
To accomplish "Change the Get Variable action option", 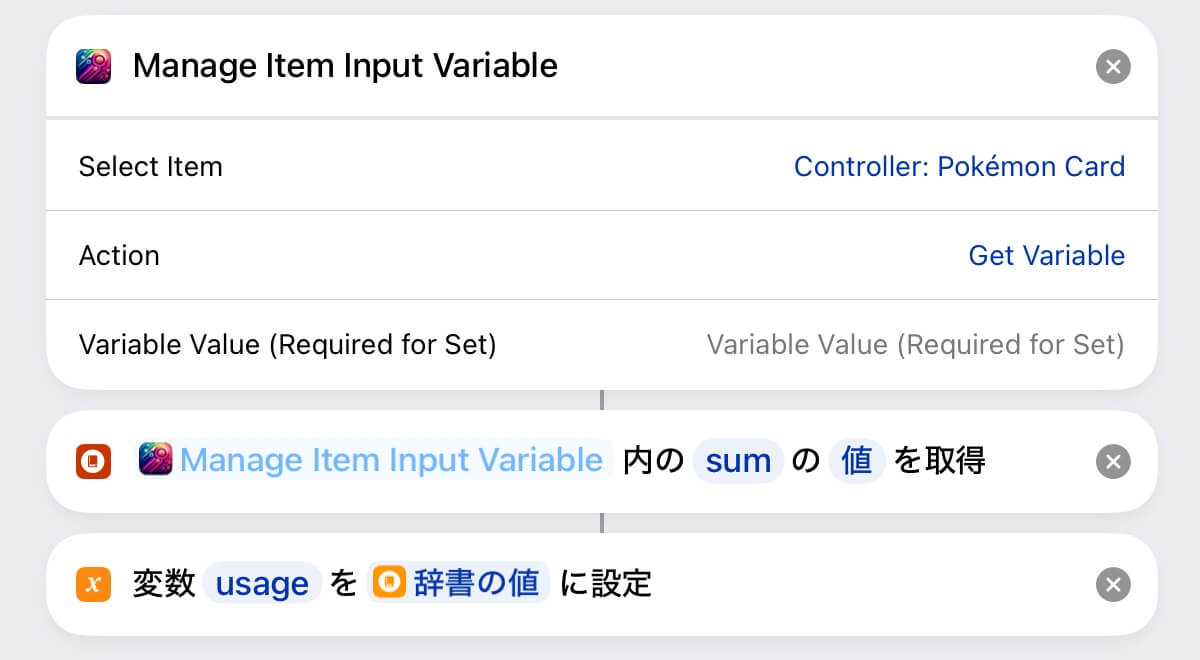I will point(1046,255).
